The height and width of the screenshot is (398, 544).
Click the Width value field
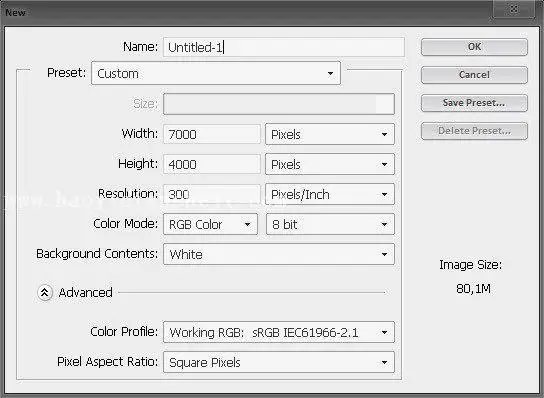212,134
